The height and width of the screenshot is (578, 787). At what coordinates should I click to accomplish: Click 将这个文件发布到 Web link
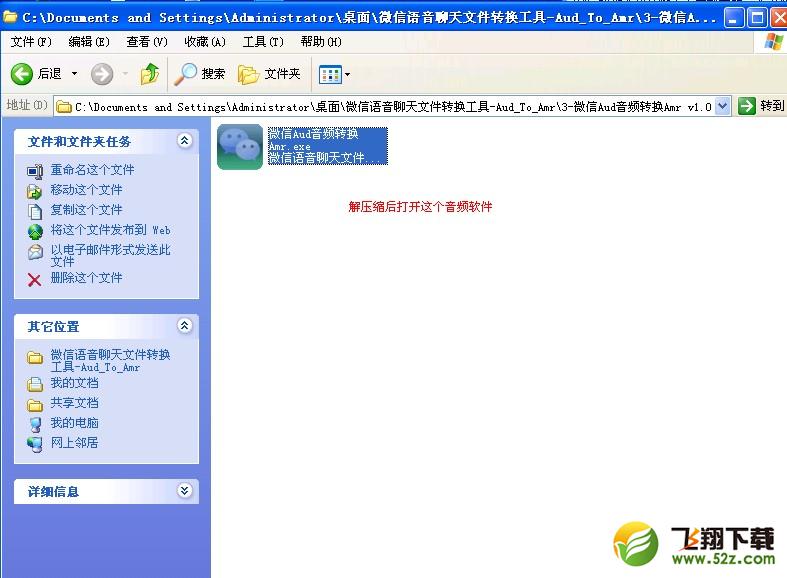(110, 230)
